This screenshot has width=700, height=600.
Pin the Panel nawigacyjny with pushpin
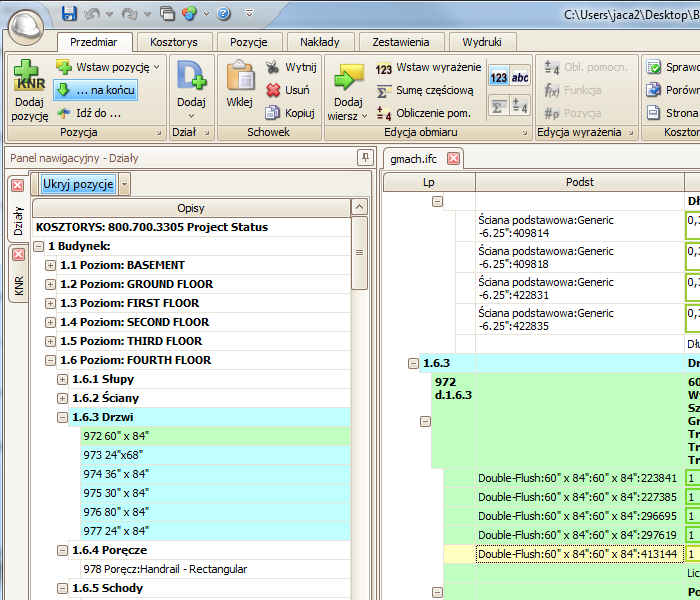(x=365, y=158)
